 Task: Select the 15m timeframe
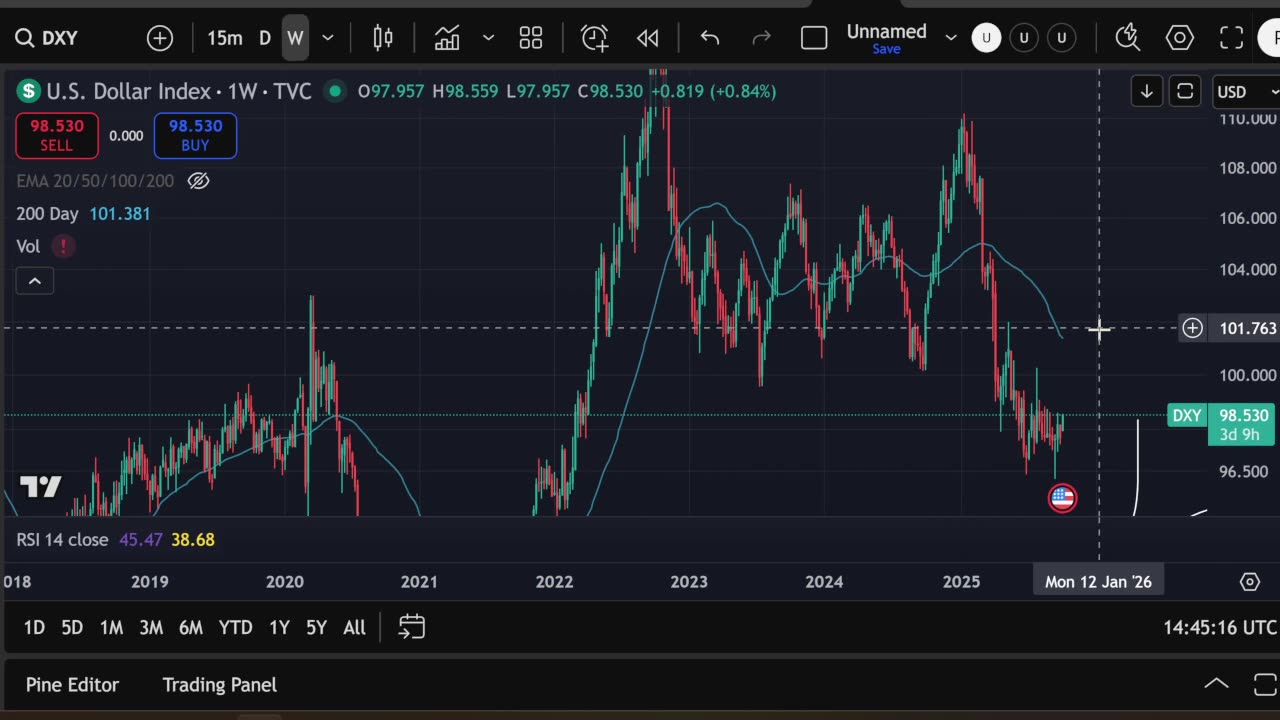[225, 38]
